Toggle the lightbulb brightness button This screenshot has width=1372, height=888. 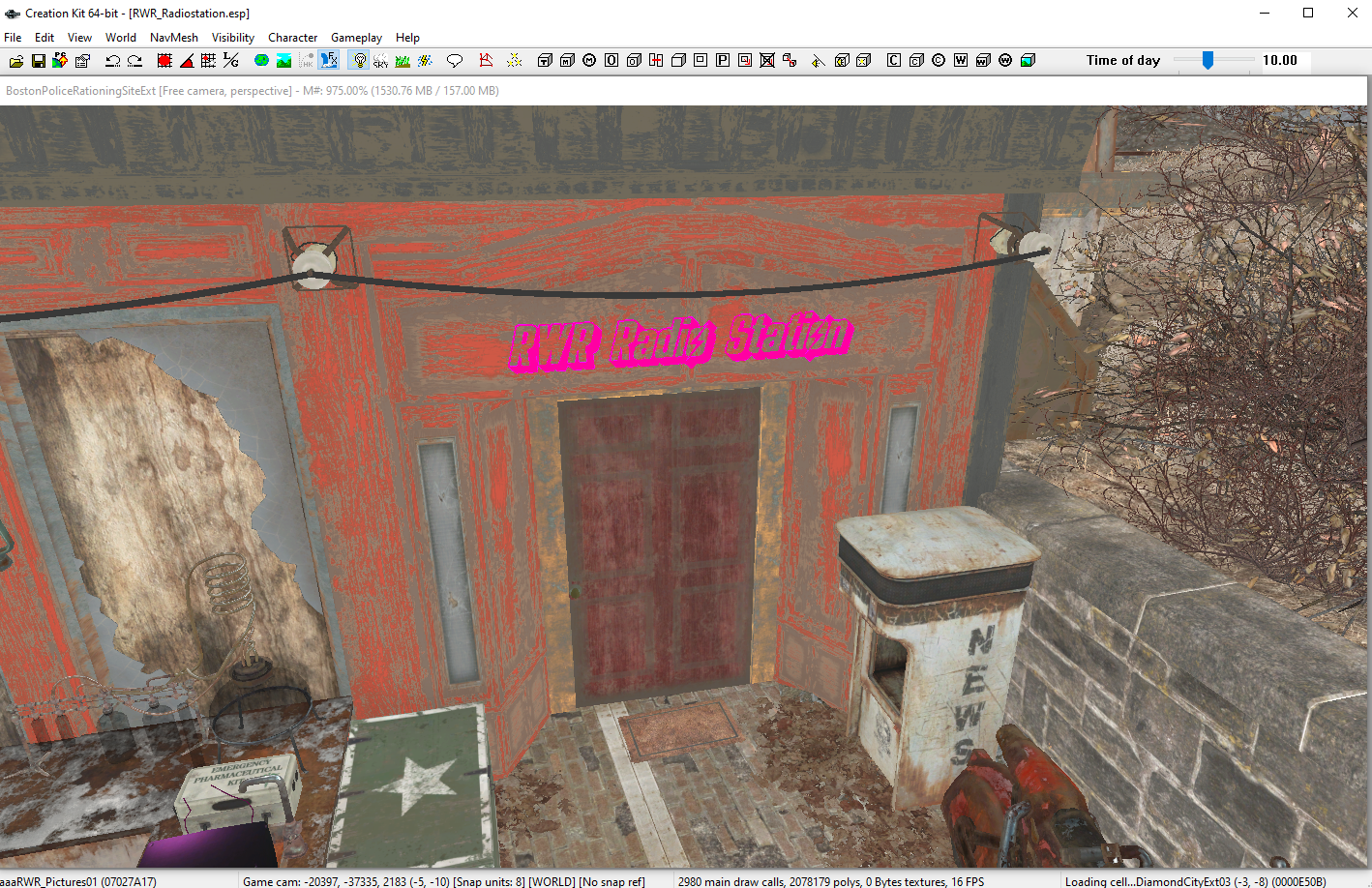360,61
